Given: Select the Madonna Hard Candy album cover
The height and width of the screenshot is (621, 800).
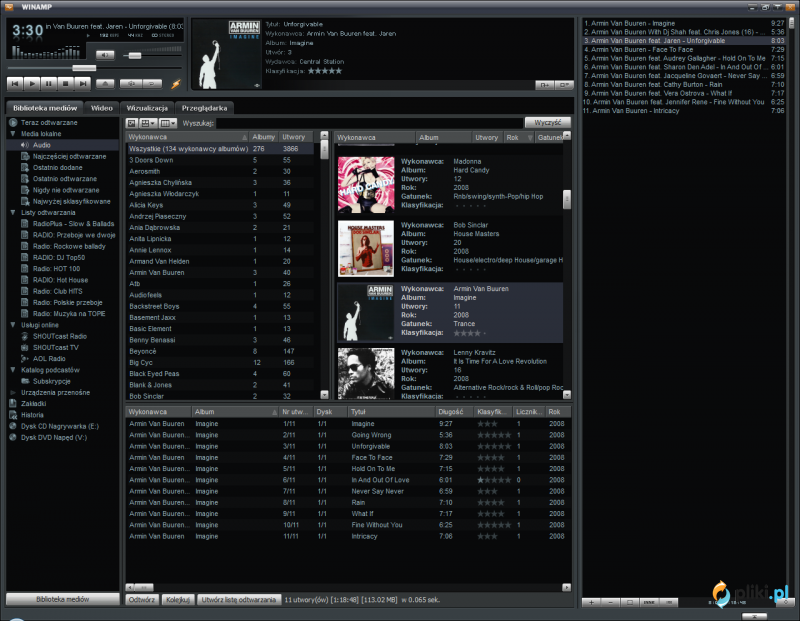Looking at the screenshot, I should click(x=366, y=184).
